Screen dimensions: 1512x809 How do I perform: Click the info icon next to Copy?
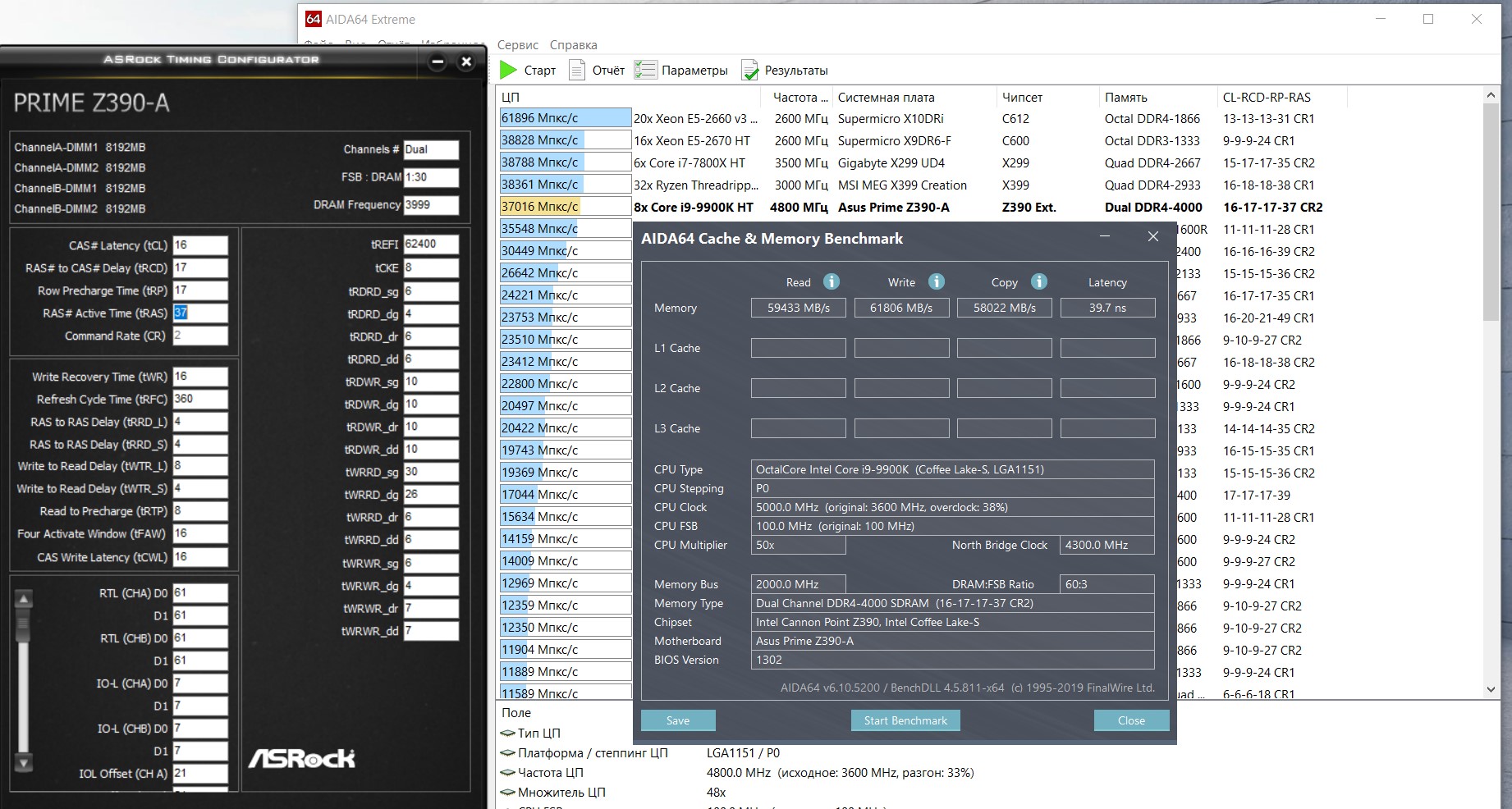(x=1039, y=282)
